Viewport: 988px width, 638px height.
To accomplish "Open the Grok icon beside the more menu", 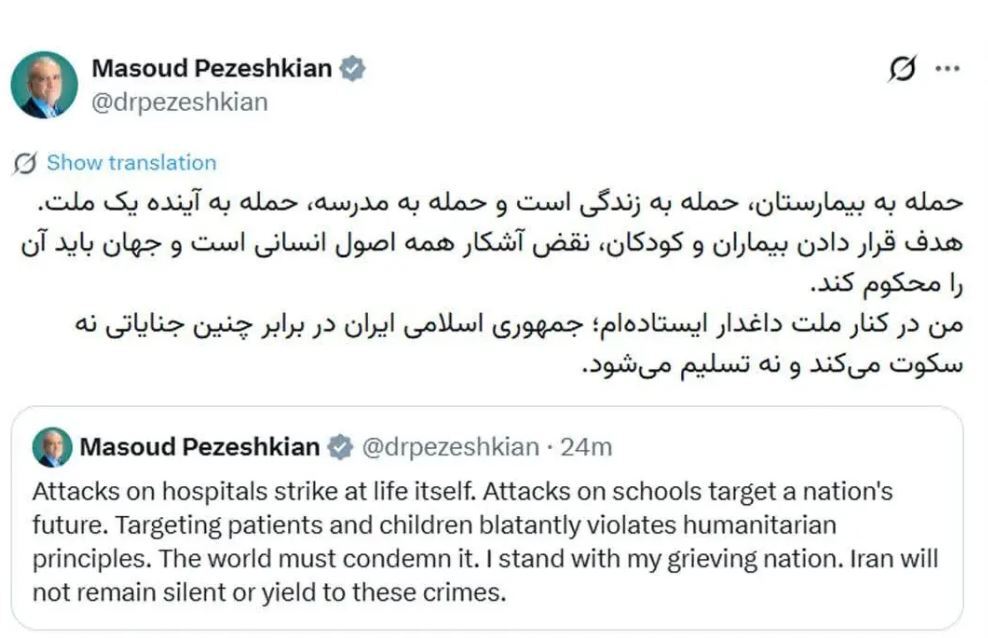I will [x=902, y=70].
